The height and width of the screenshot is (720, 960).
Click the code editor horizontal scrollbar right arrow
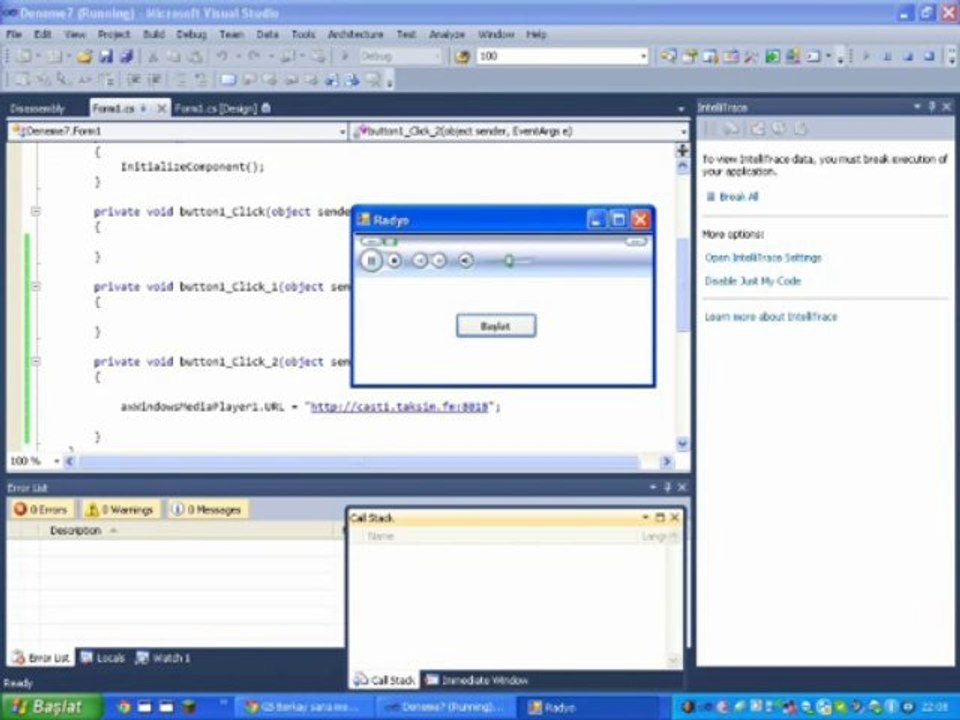(x=666, y=461)
